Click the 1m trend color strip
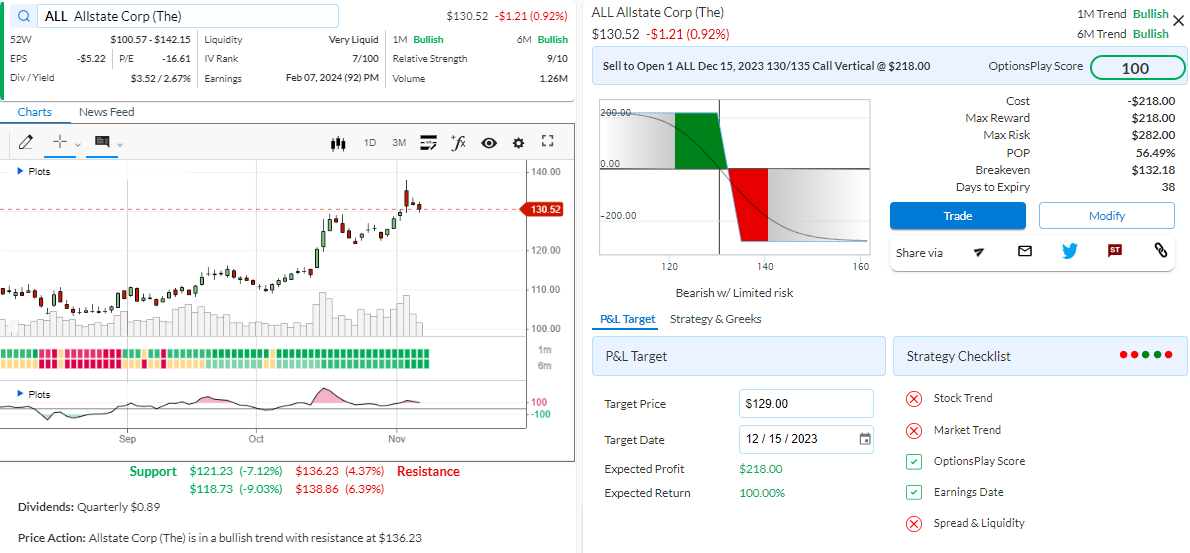 (x=214, y=353)
